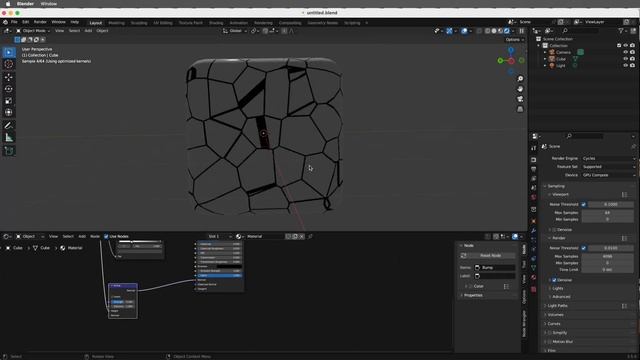Switch to the Geometry Nodes workspace tab
This screenshot has height=360, width=640.
(322, 23)
